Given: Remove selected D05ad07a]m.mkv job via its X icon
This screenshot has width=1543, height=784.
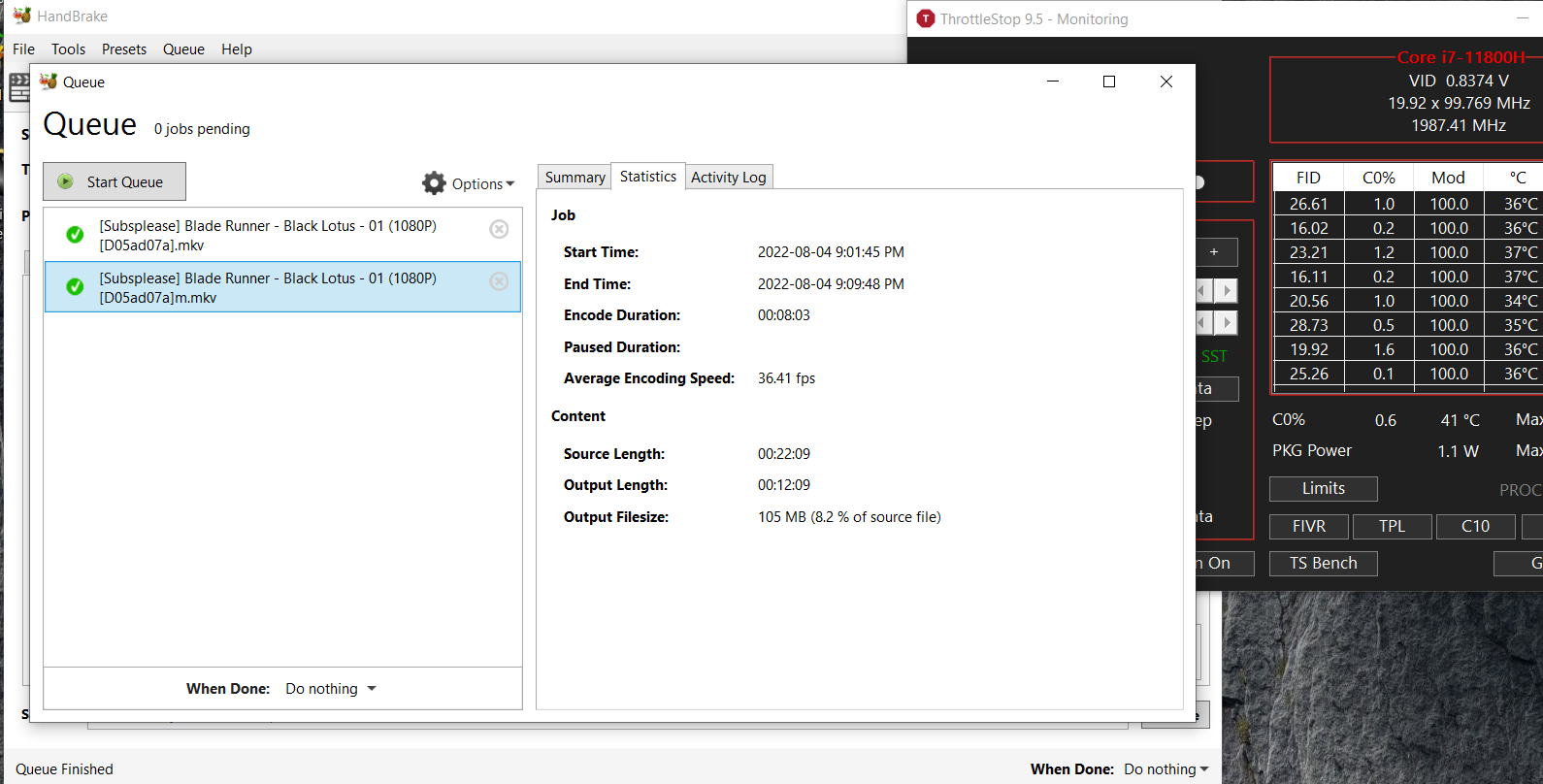Looking at the screenshot, I should (x=499, y=280).
